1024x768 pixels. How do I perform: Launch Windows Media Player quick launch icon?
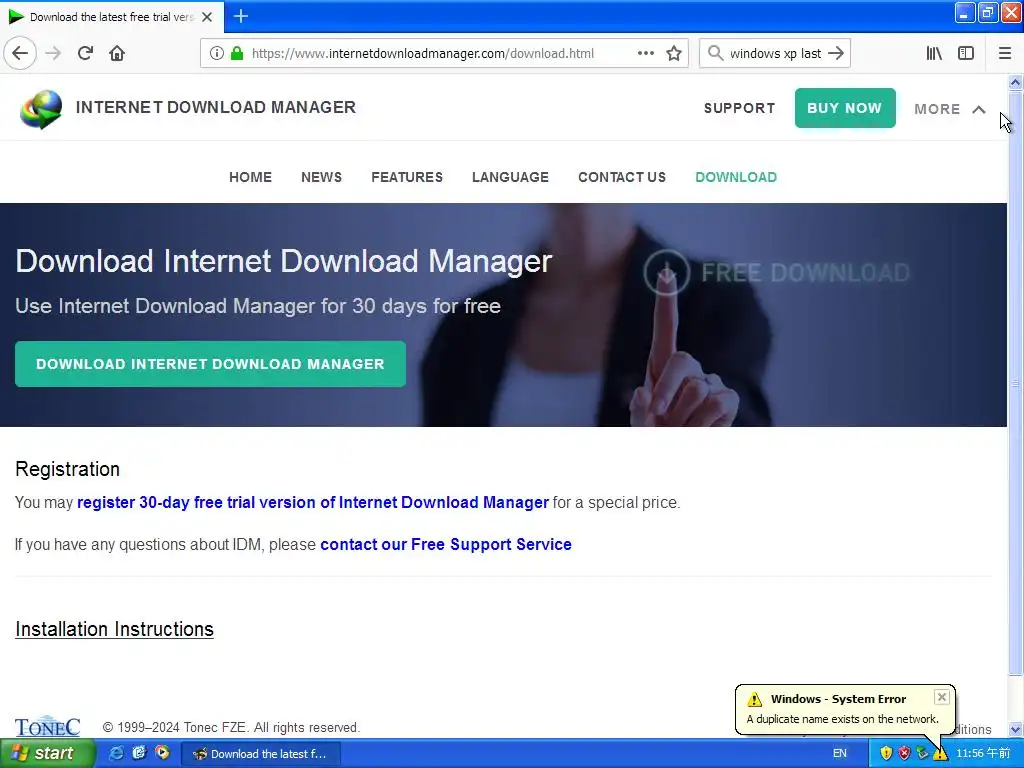coord(162,753)
